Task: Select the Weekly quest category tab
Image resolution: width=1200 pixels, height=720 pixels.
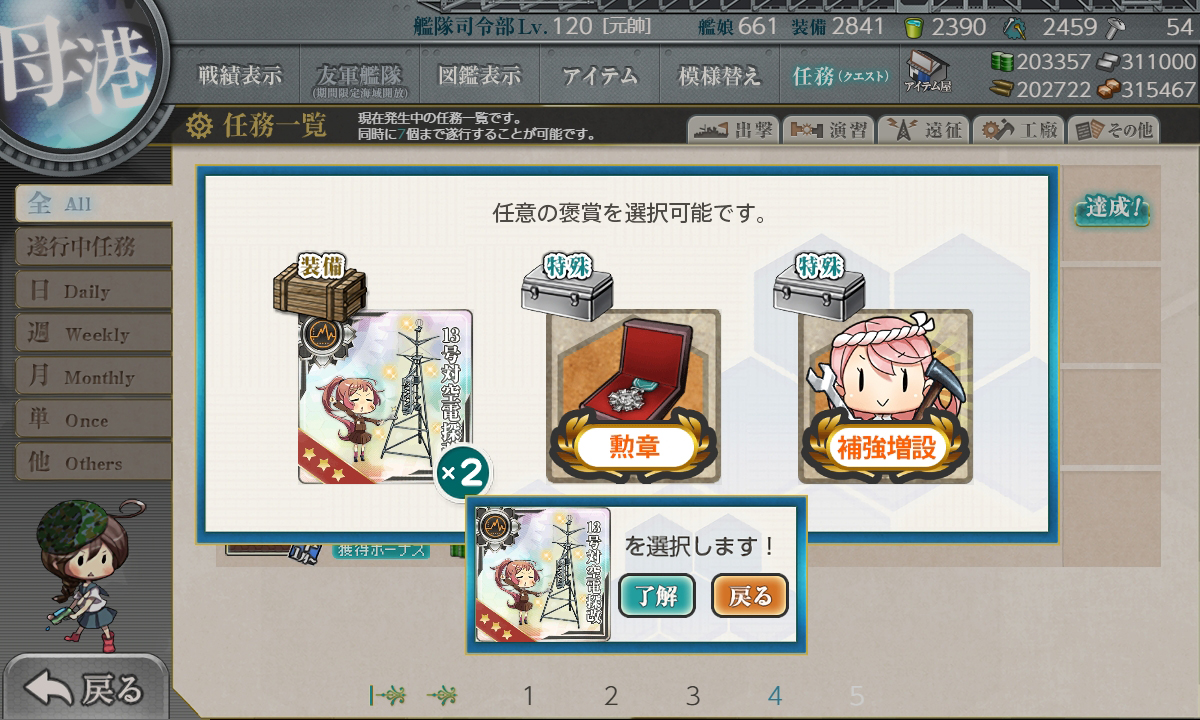Action: click(x=92, y=334)
